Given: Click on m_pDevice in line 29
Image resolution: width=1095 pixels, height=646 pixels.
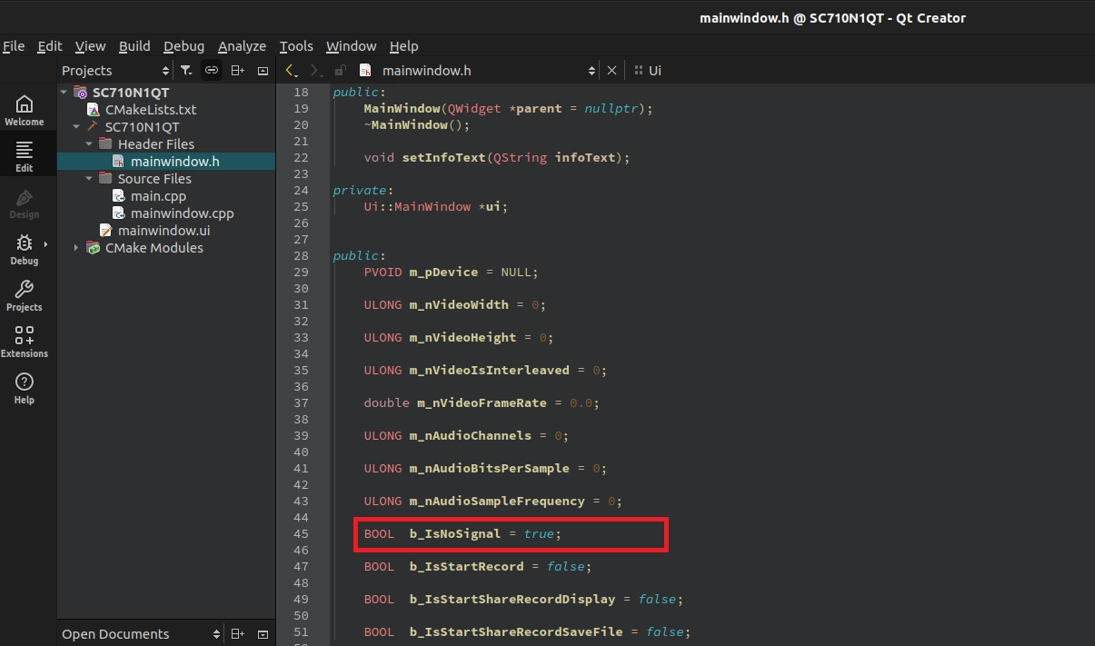Looking at the screenshot, I should [x=443, y=272].
